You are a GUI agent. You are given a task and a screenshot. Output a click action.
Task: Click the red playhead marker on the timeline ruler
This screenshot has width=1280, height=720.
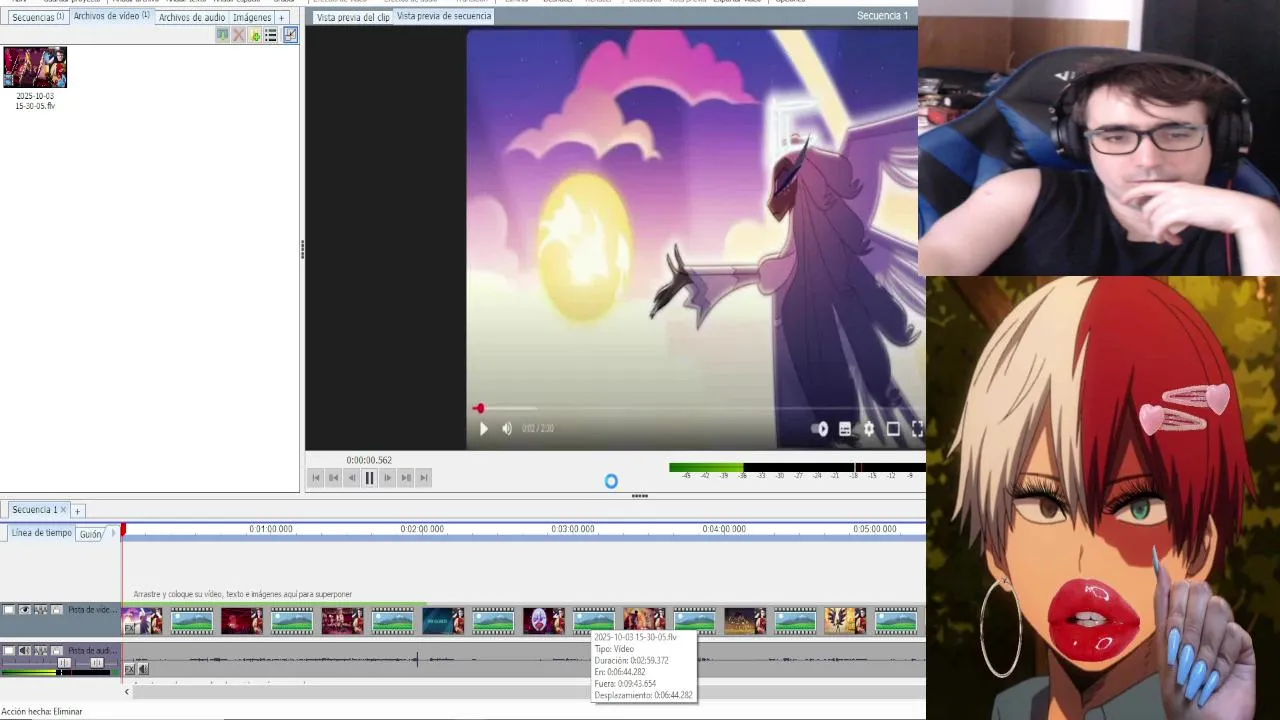click(123, 529)
